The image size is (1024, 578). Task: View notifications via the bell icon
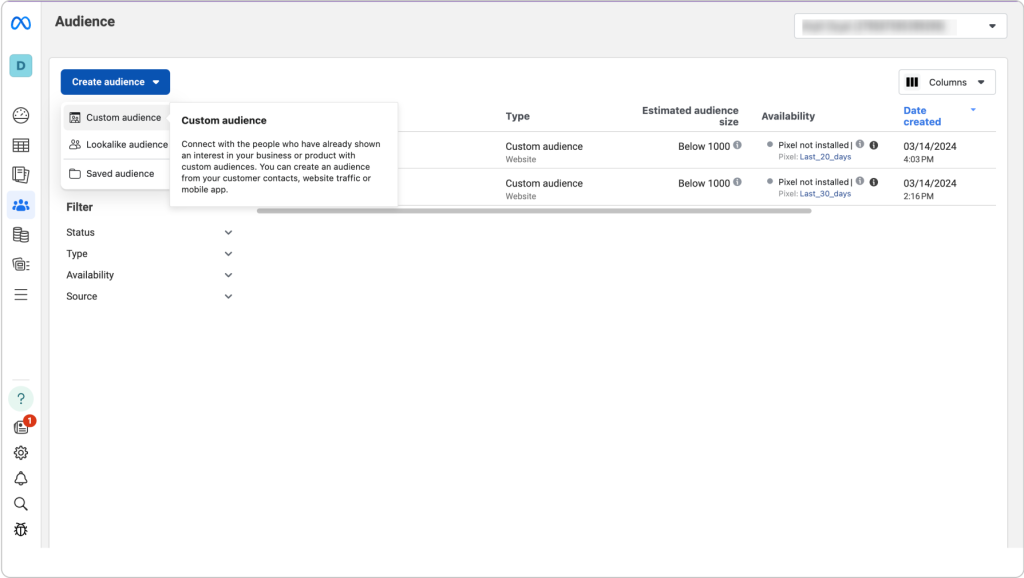coord(21,479)
